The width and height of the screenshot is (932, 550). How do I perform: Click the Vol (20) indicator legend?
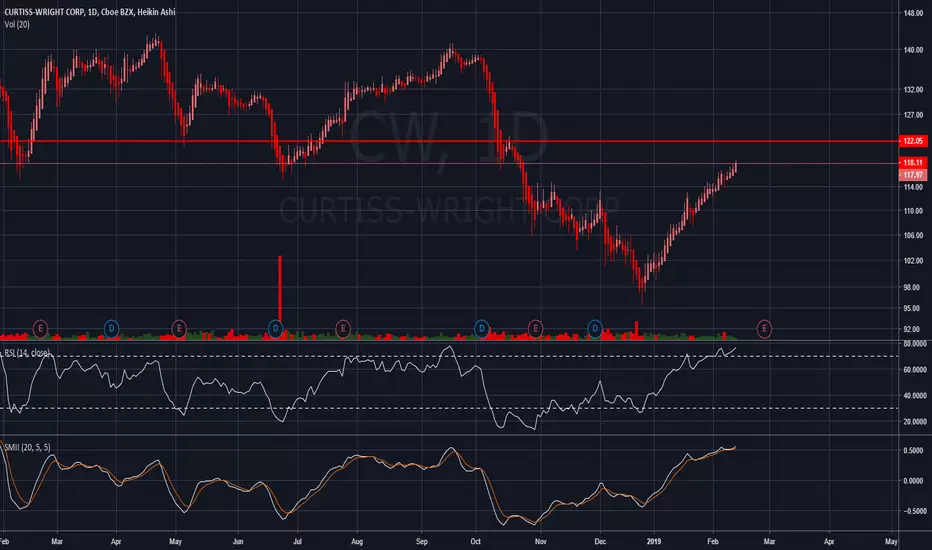[x=17, y=24]
